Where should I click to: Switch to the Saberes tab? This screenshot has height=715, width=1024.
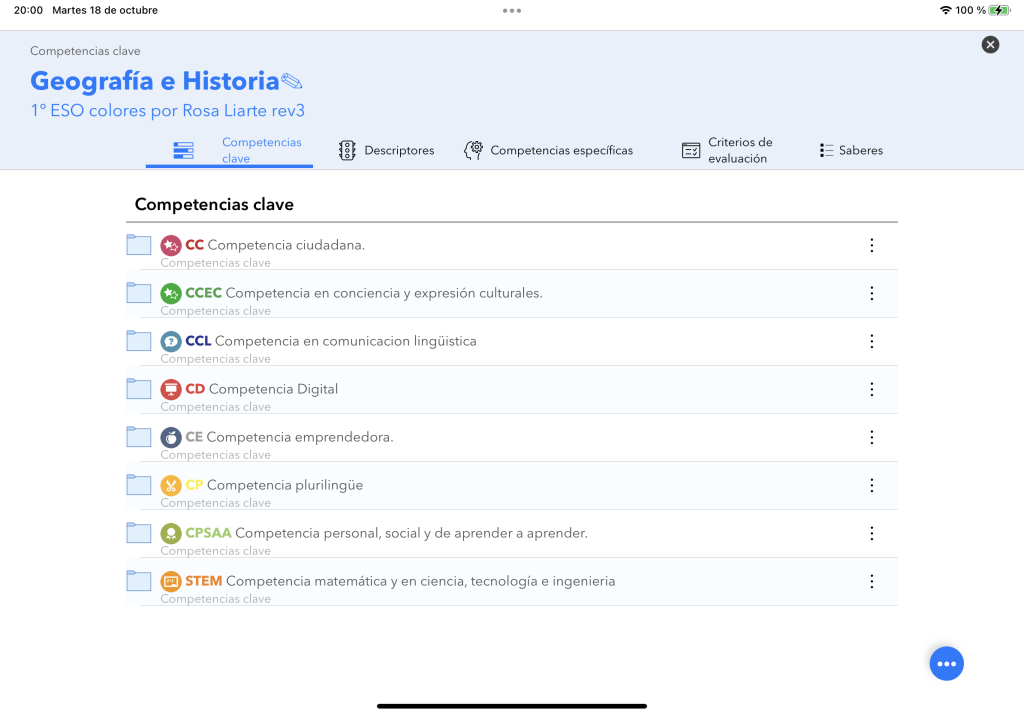point(851,150)
